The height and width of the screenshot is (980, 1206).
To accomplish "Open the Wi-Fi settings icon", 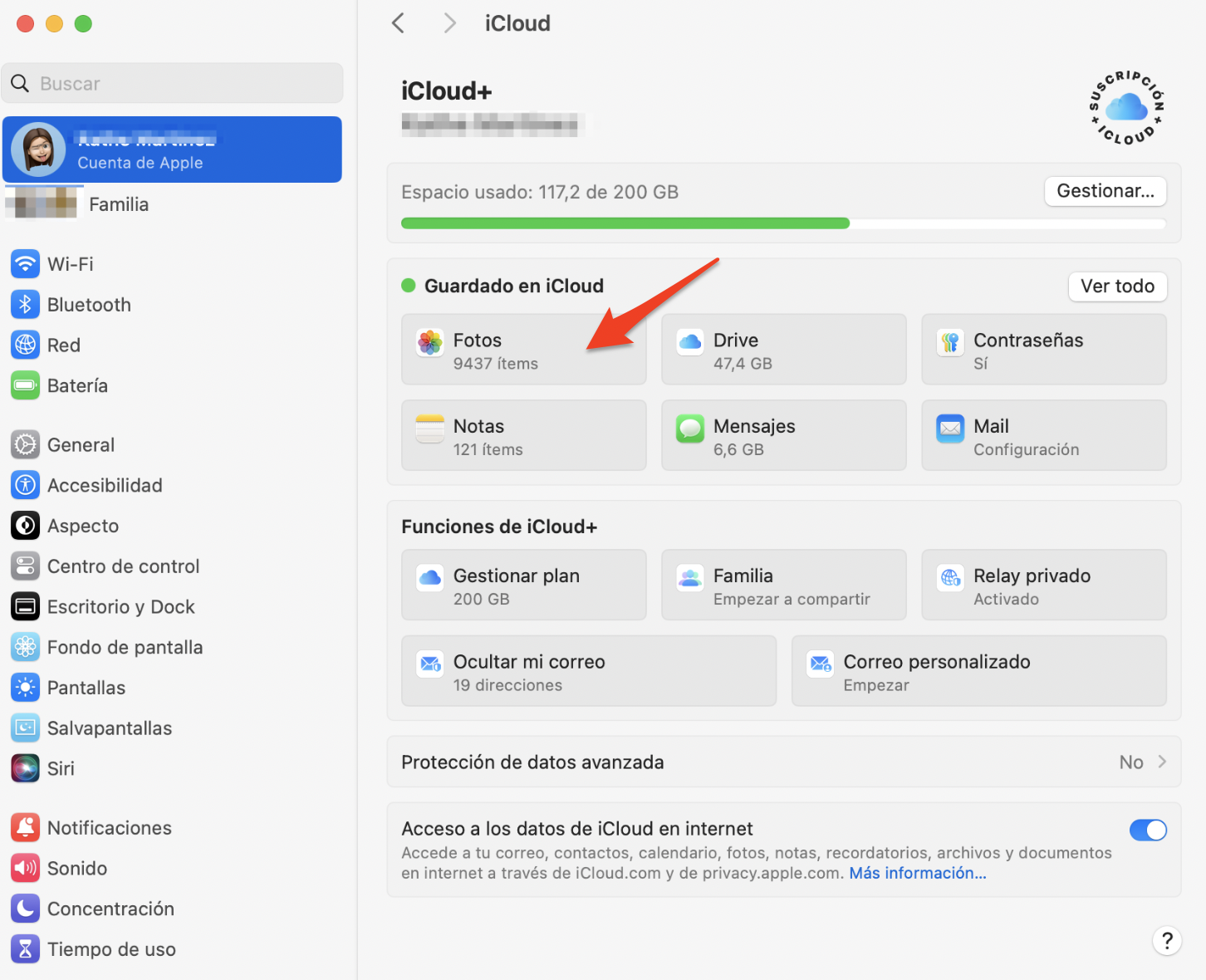I will click(25, 264).
